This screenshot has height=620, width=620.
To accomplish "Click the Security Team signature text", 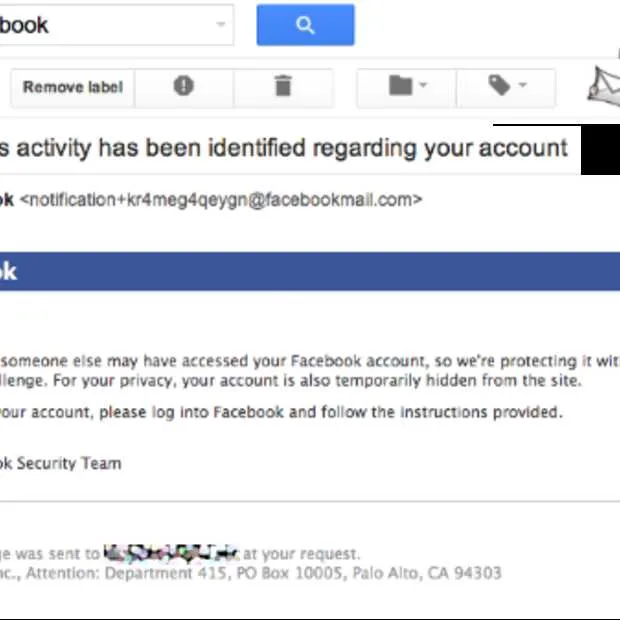I will click(62, 463).
